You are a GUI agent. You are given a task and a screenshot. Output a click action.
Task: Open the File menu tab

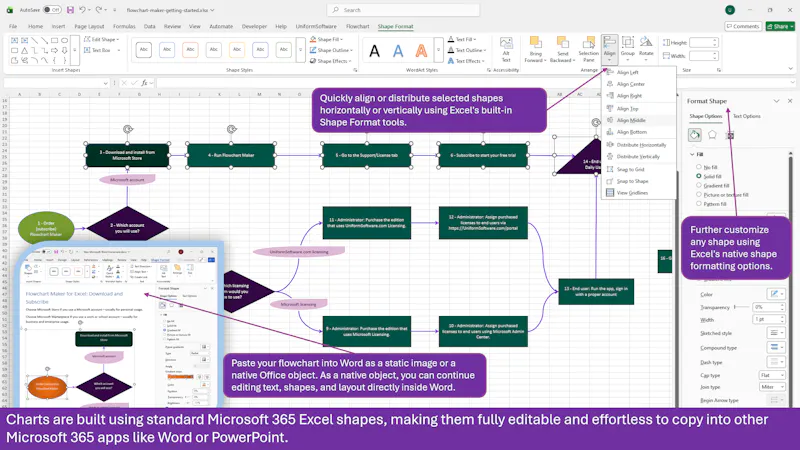point(13,26)
